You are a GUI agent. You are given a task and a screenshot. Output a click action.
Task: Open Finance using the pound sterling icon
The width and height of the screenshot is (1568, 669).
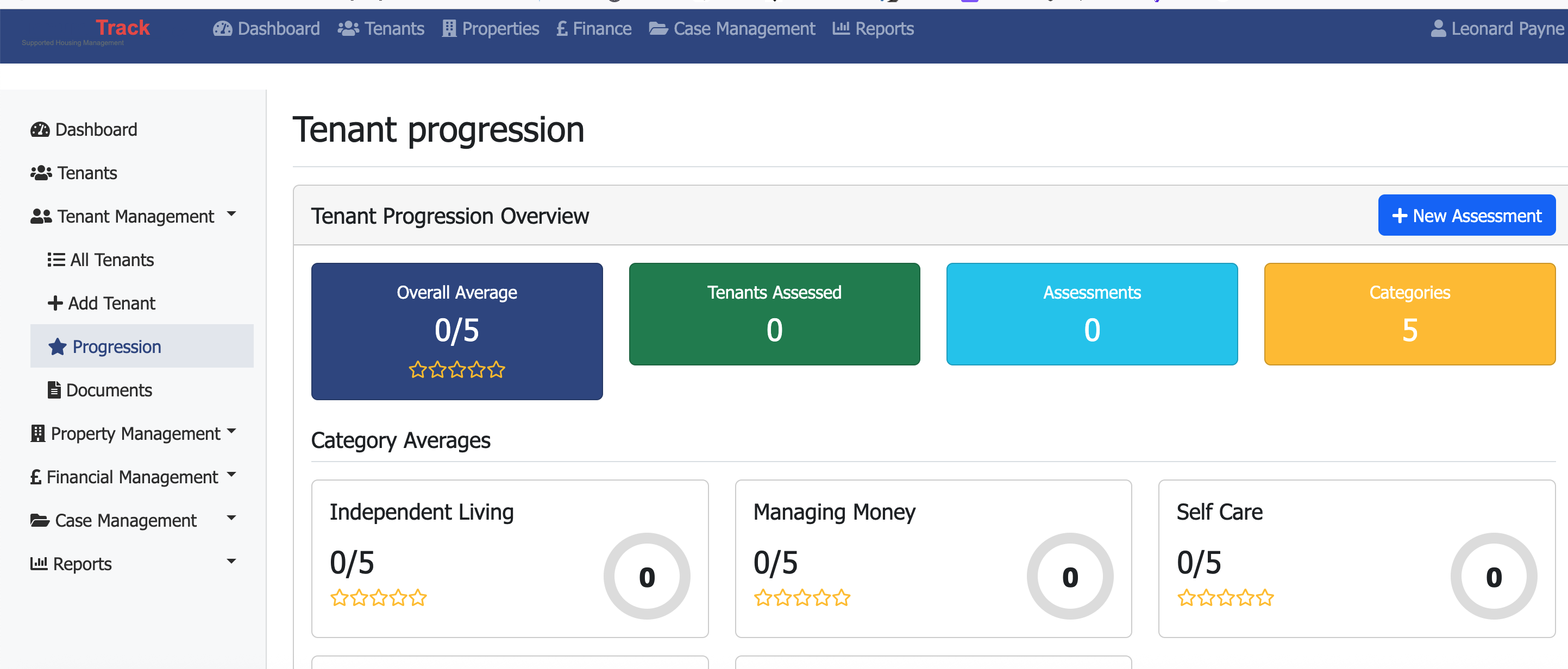click(561, 28)
